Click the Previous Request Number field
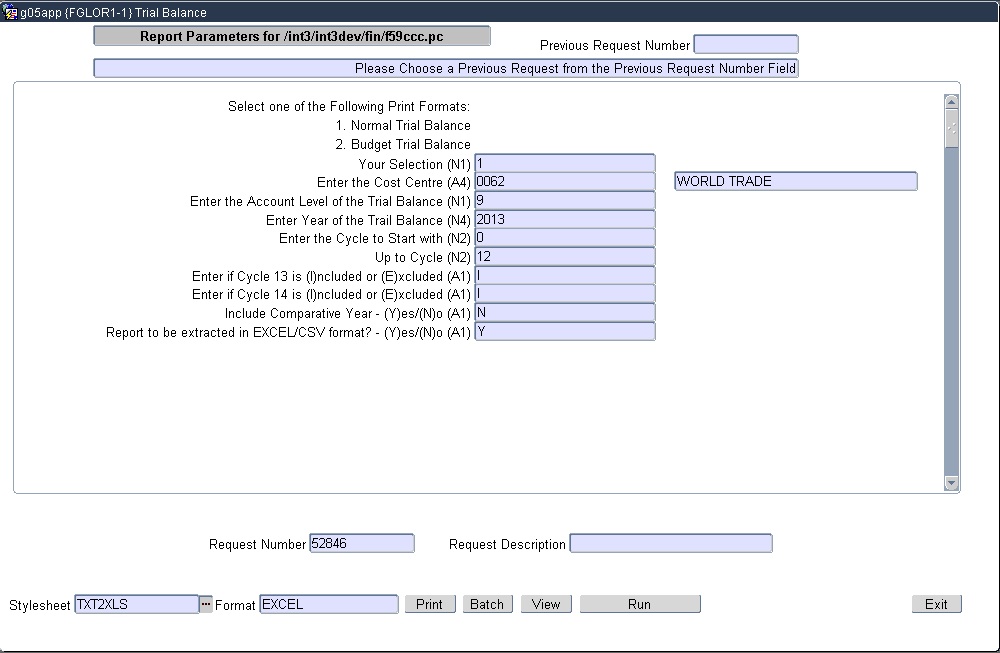Viewport: 1000px width, 653px height. [745, 44]
